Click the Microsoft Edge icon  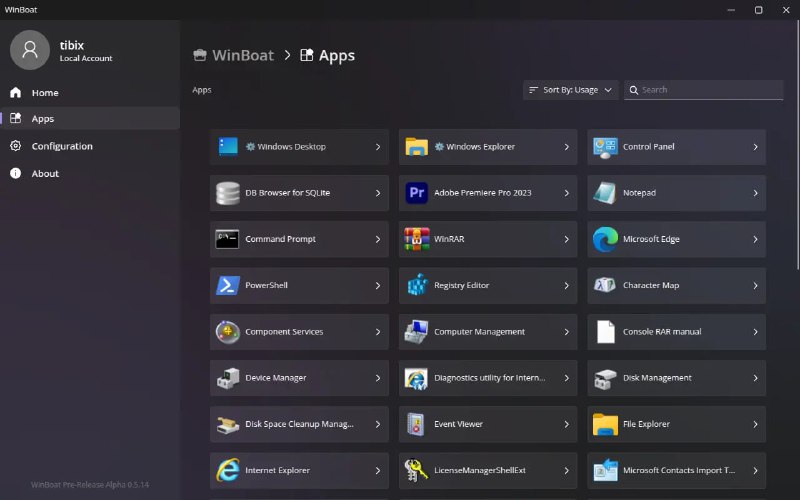pyautogui.click(x=605, y=239)
